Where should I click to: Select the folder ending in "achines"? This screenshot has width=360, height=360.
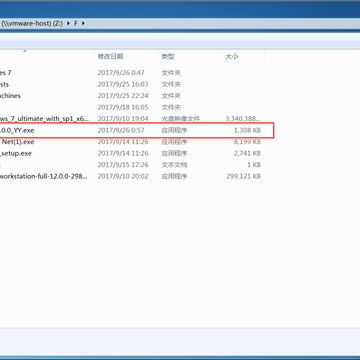click(132, 96)
